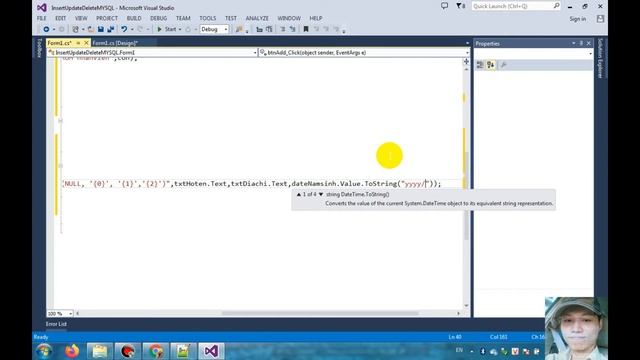
Task: Click the editor horizontal scrollbar thumb
Action: (x=320, y=313)
